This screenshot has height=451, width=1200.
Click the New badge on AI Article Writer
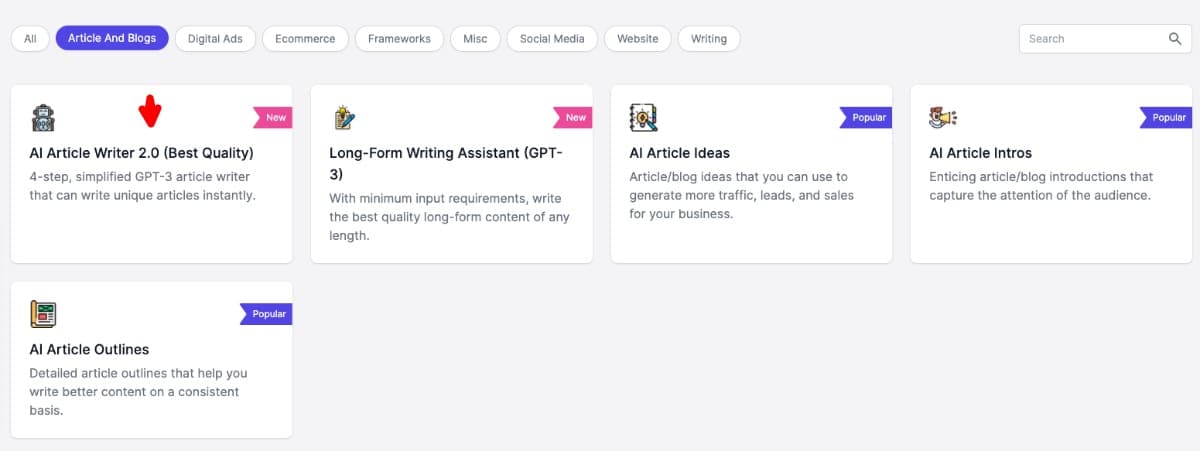(x=274, y=117)
